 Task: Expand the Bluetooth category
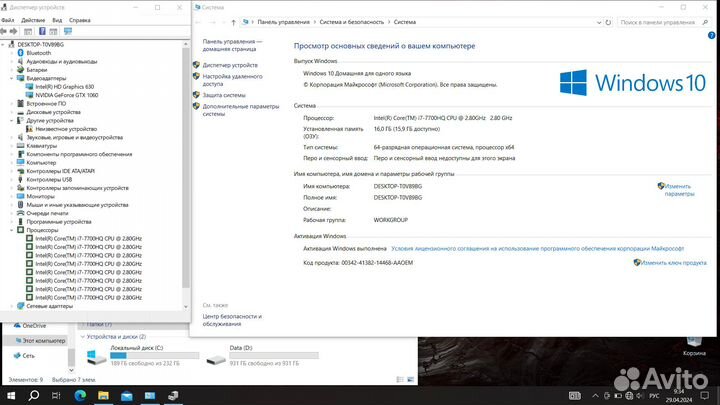12,53
